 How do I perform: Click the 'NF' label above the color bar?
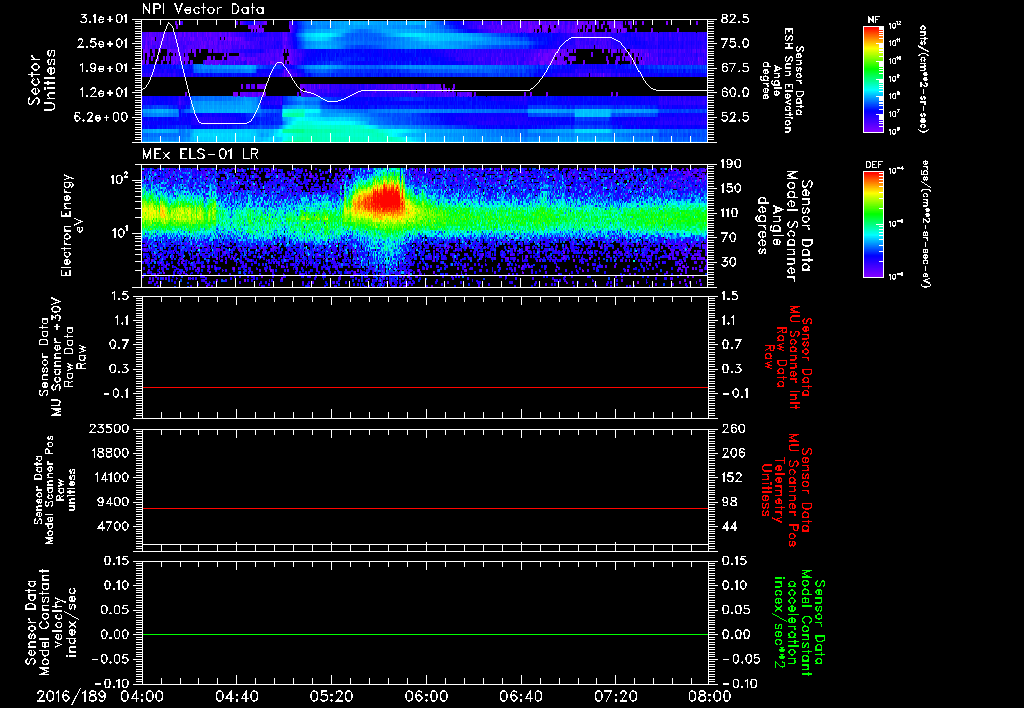click(873, 20)
